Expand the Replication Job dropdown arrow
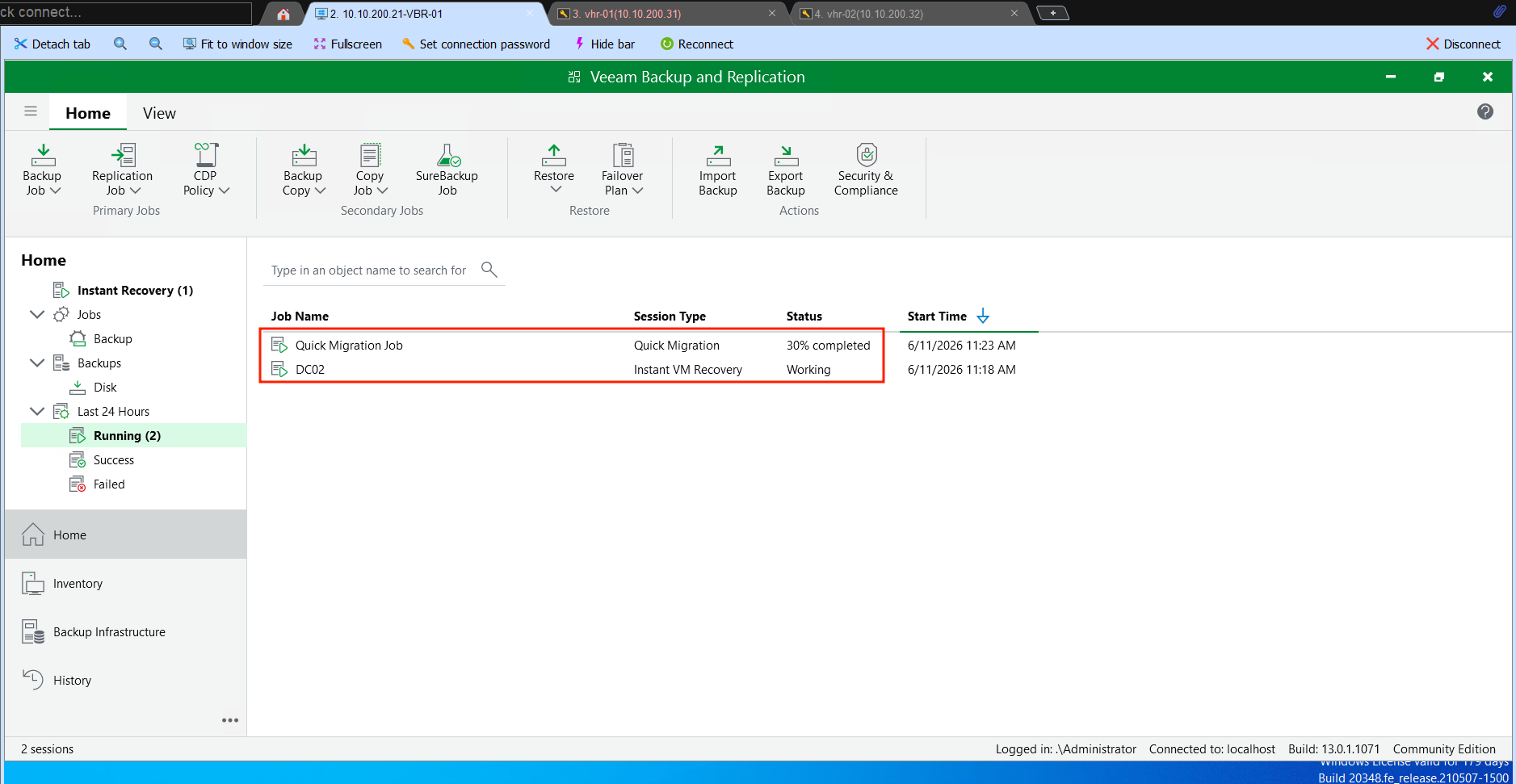Screen dimensions: 1516x784 click(136, 191)
